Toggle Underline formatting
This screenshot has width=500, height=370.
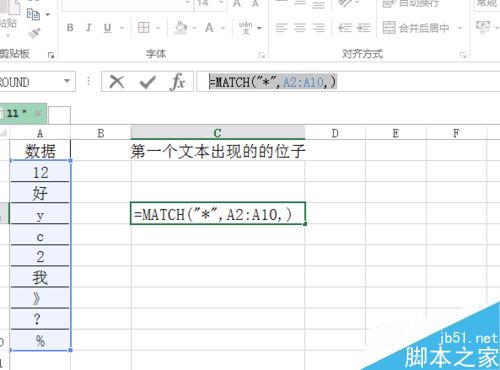107,28
